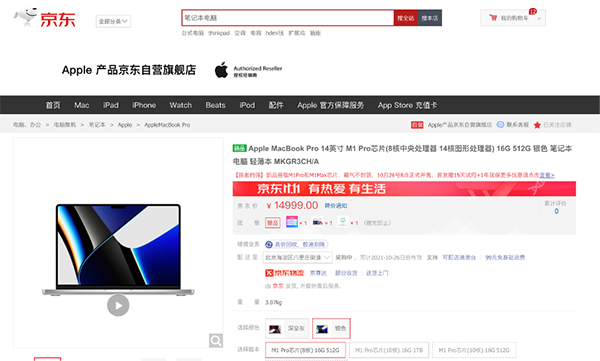Image resolution: width=600 pixels, height=361 pixels.
Task: Choose M1 Pro (10核) 16G 512G version
Action: click(474, 350)
